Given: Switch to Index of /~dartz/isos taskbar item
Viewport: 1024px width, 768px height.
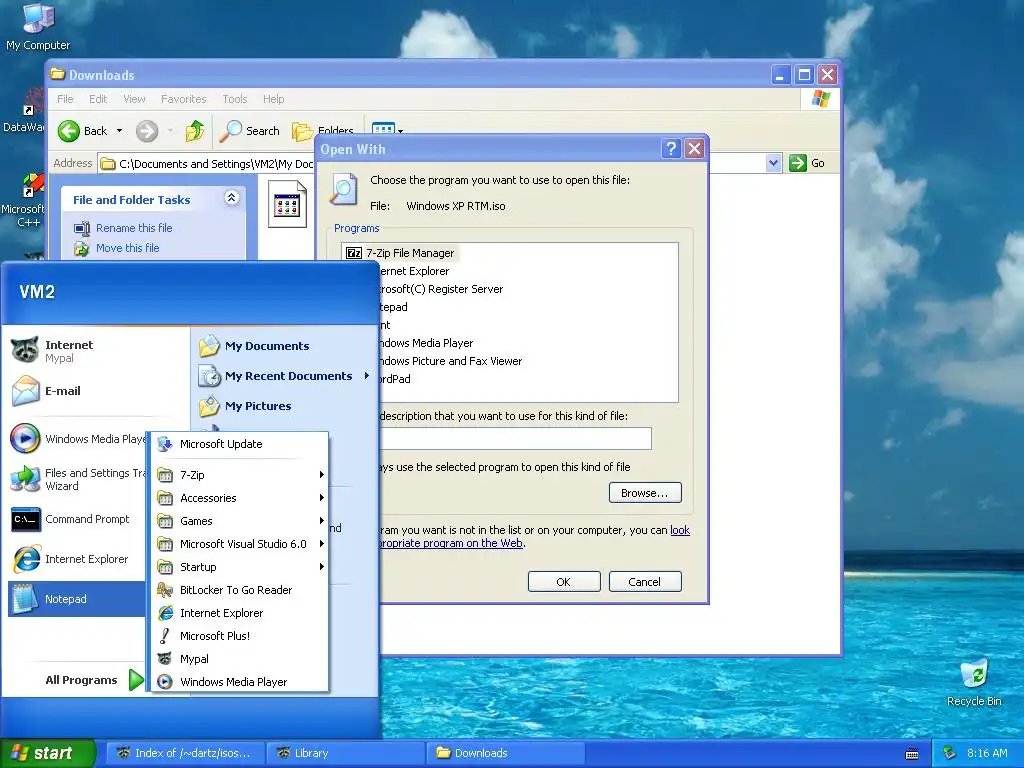Looking at the screenshot, I should tap(184, 753).
